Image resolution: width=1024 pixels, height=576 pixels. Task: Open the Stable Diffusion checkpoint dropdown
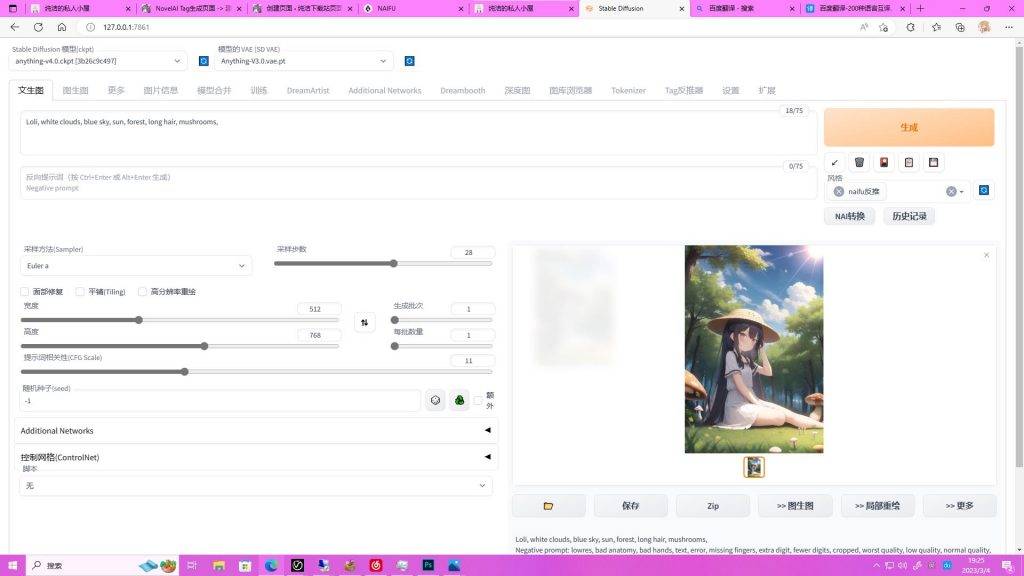(98, 61)
